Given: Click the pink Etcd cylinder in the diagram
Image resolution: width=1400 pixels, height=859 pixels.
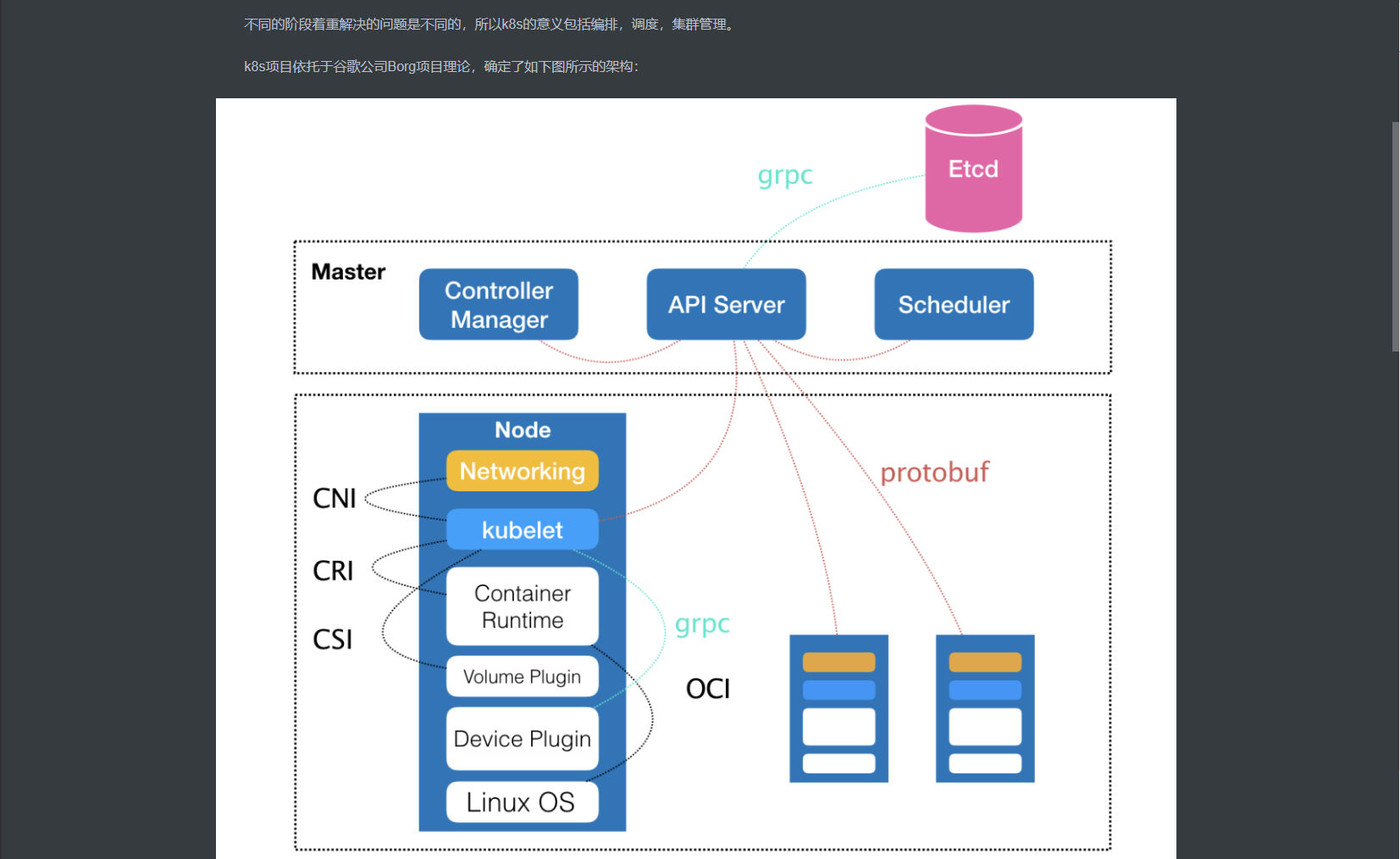Looking at the screenshot, I should (973, 169).
